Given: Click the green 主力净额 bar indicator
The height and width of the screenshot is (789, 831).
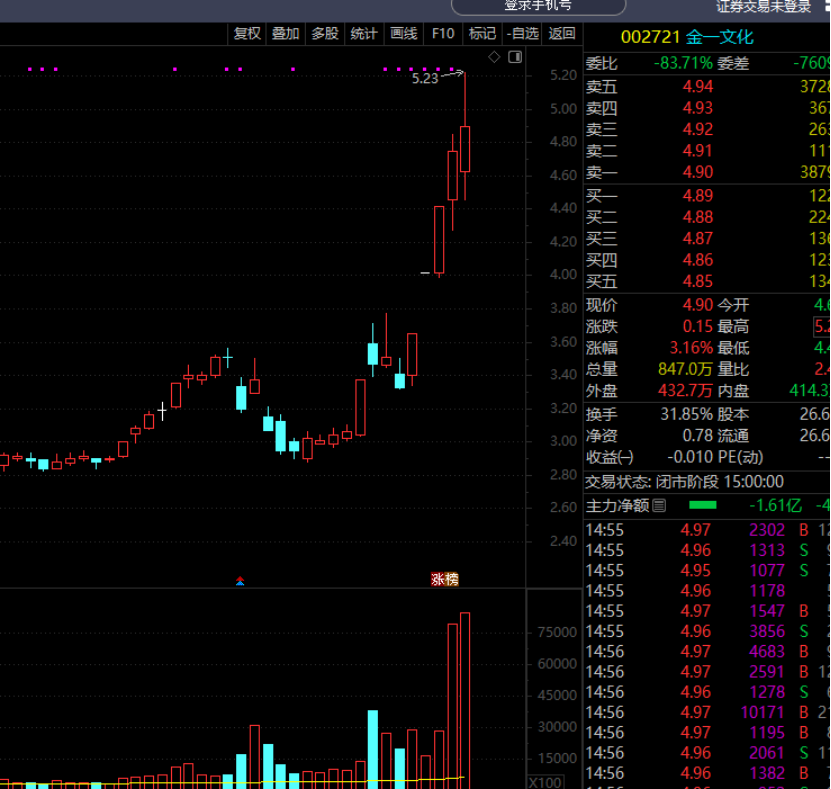Looking at the screenshot, I should [x=703, y=506].
